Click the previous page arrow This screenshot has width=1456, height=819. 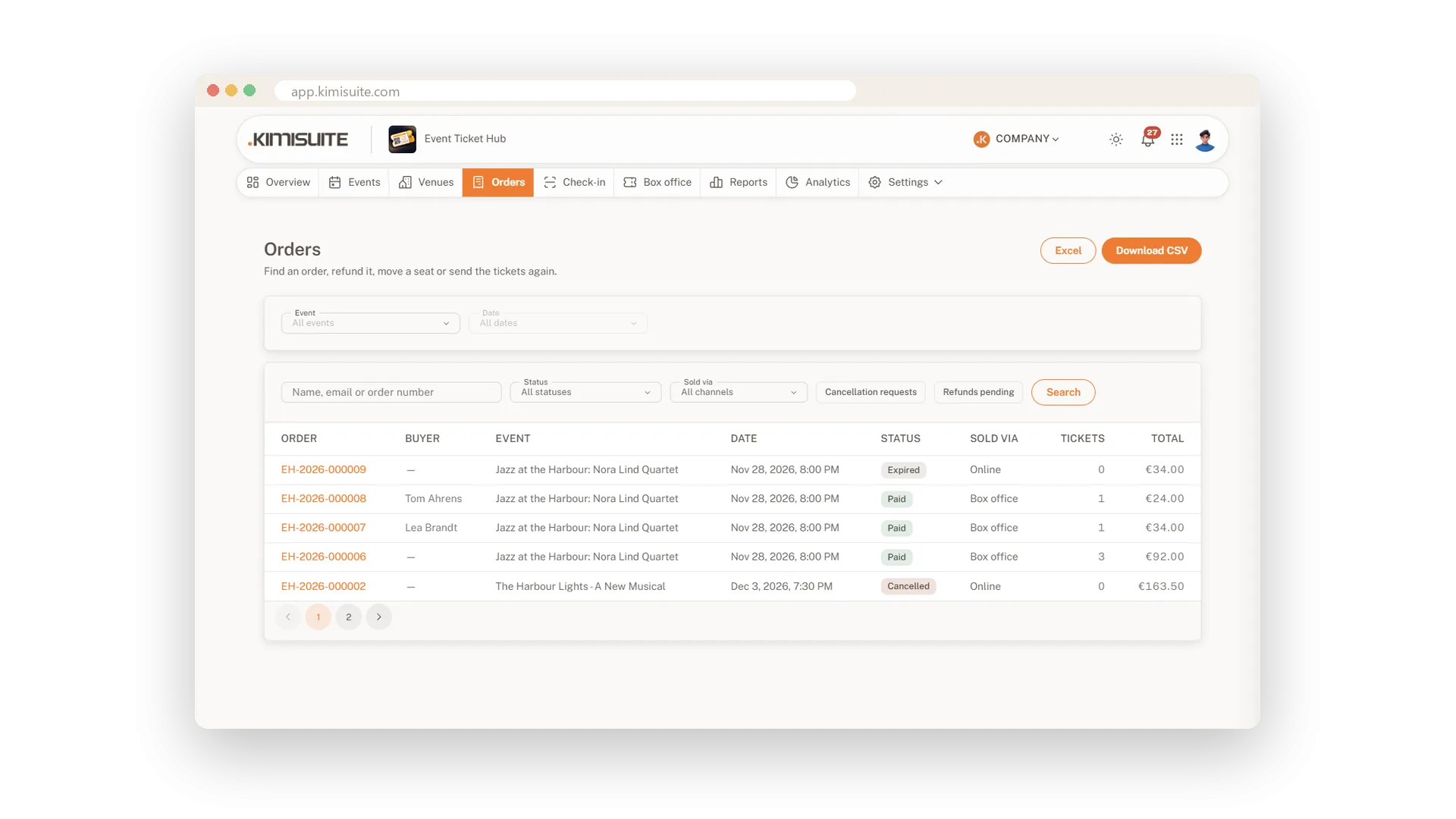pos(288,617)
